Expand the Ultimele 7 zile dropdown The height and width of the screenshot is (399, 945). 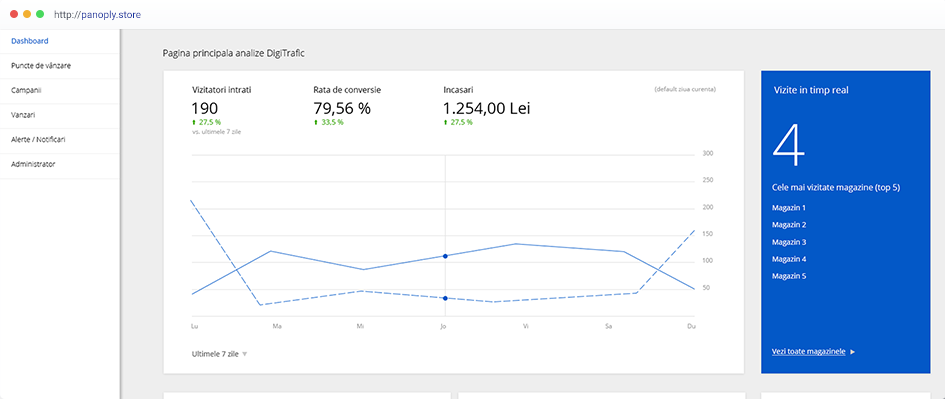click(219, 354)
